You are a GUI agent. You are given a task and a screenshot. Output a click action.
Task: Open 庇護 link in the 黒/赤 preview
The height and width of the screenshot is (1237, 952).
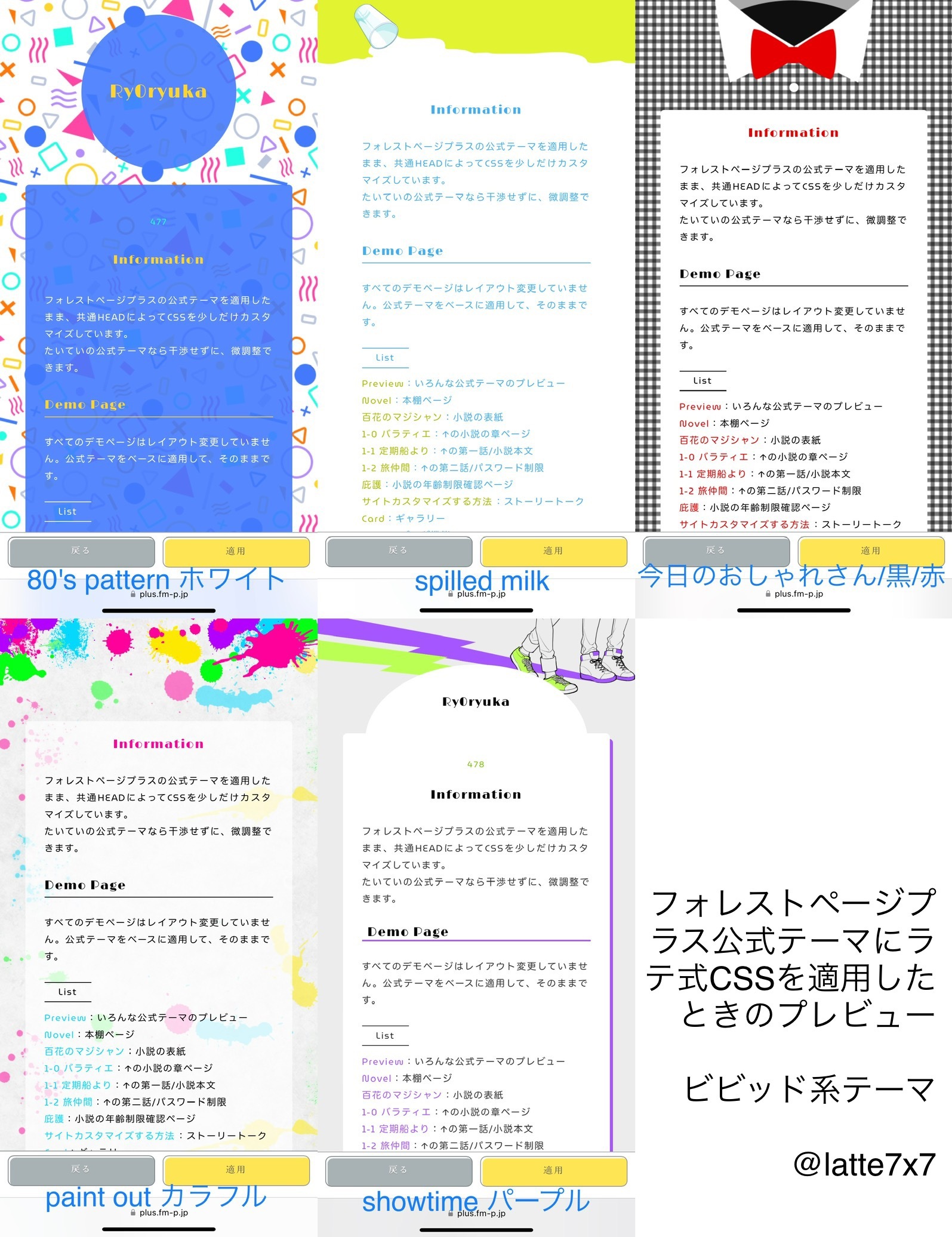pyautogui.click(x=689, y=508)
